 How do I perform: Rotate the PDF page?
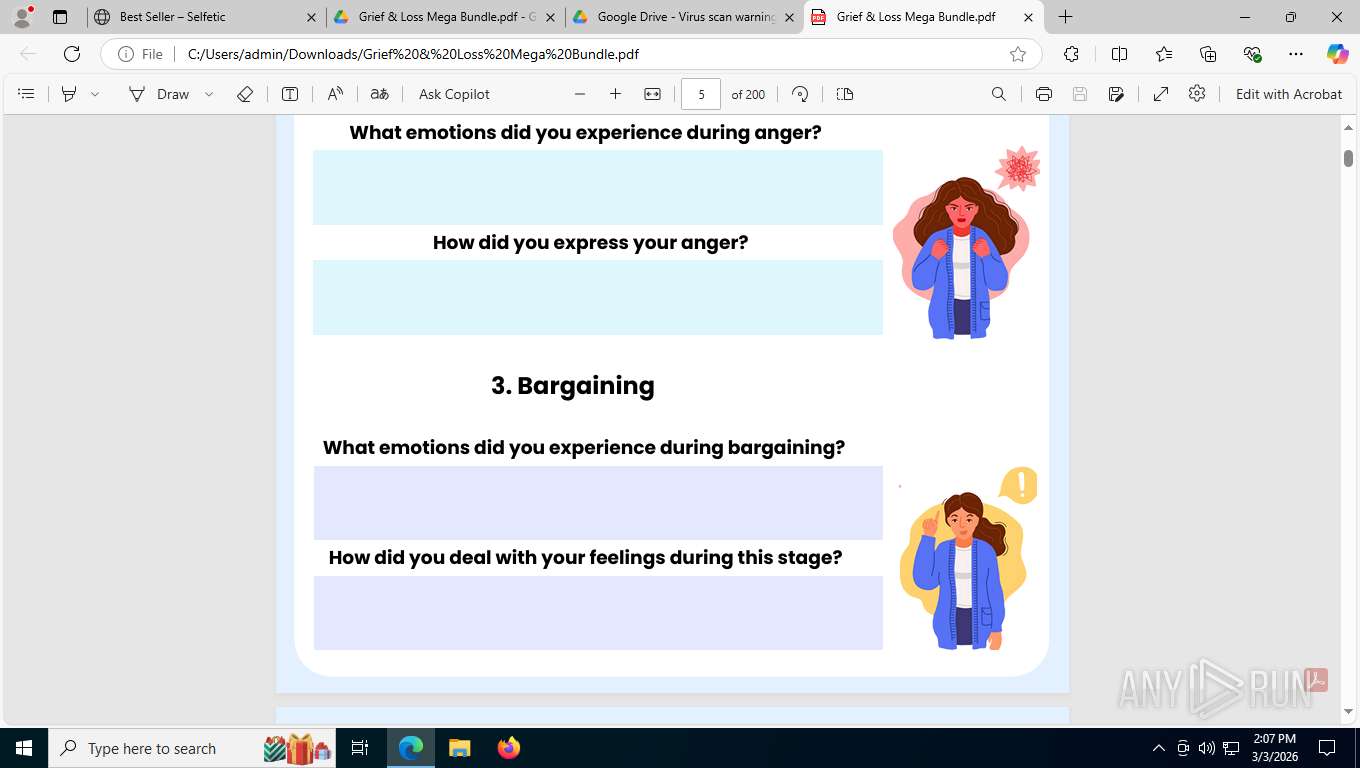(x=800, y=94)
